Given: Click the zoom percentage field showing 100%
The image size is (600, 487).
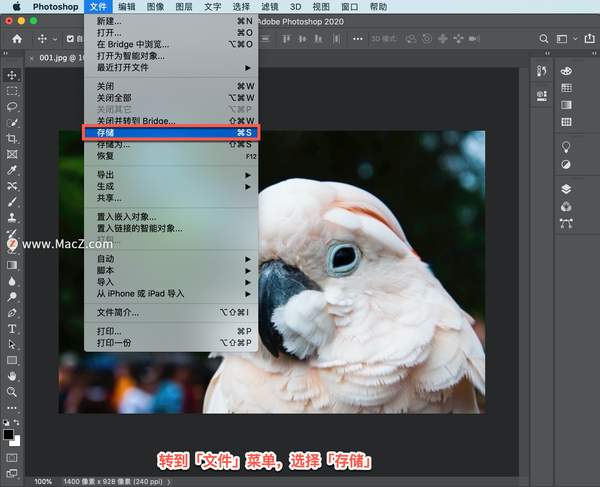Looking at the screenshot, I should [43, 481].
